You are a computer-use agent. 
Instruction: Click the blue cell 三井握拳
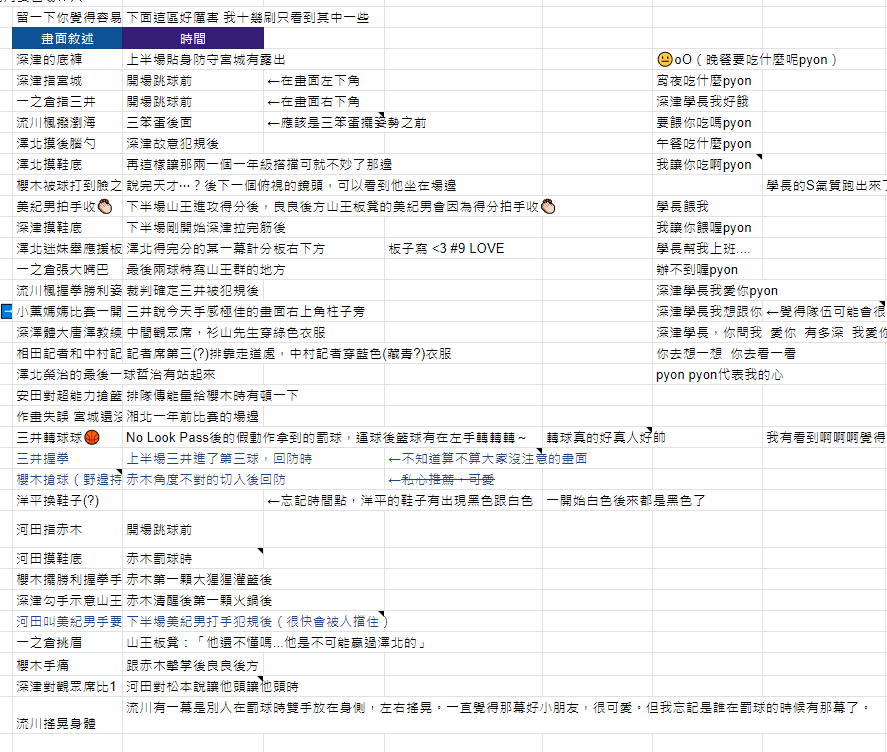(67, 458)
